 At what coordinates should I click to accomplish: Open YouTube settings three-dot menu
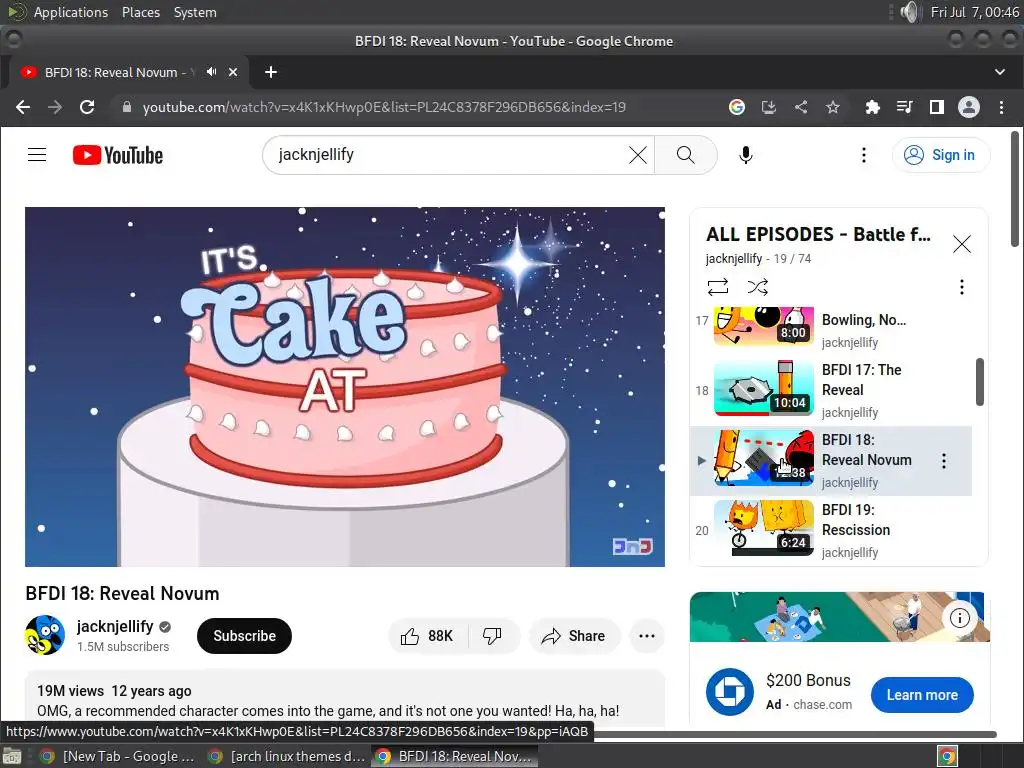point(864,155)
